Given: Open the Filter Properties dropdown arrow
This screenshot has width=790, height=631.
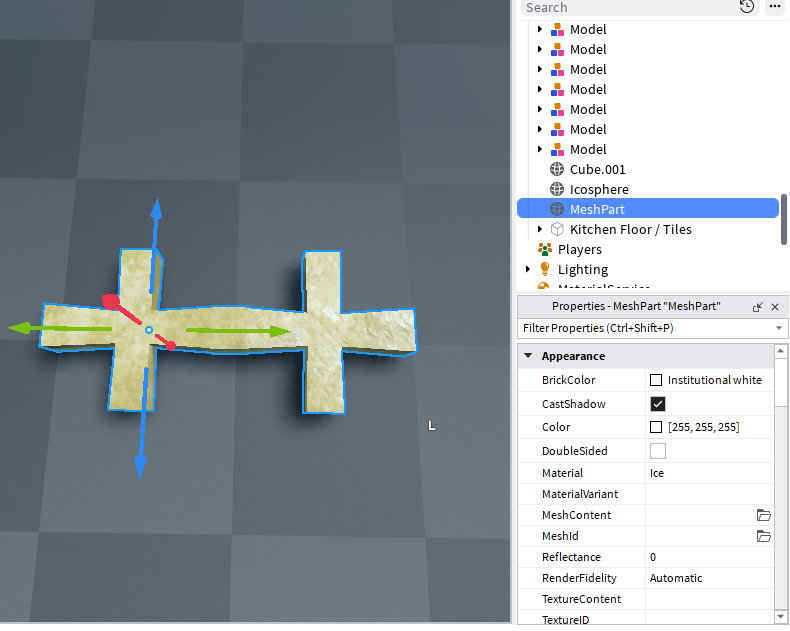Looking at the screenshot, I should tap(779, 328).
